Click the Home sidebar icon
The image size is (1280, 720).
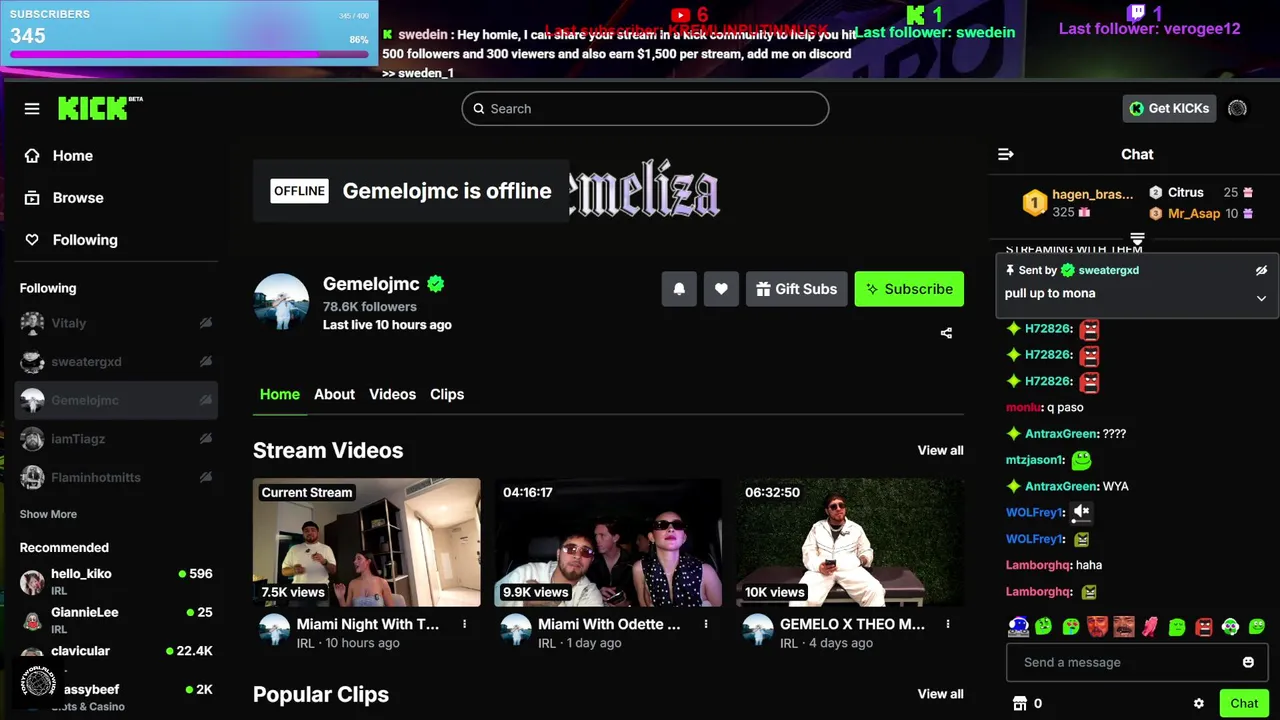coord(32,156)
